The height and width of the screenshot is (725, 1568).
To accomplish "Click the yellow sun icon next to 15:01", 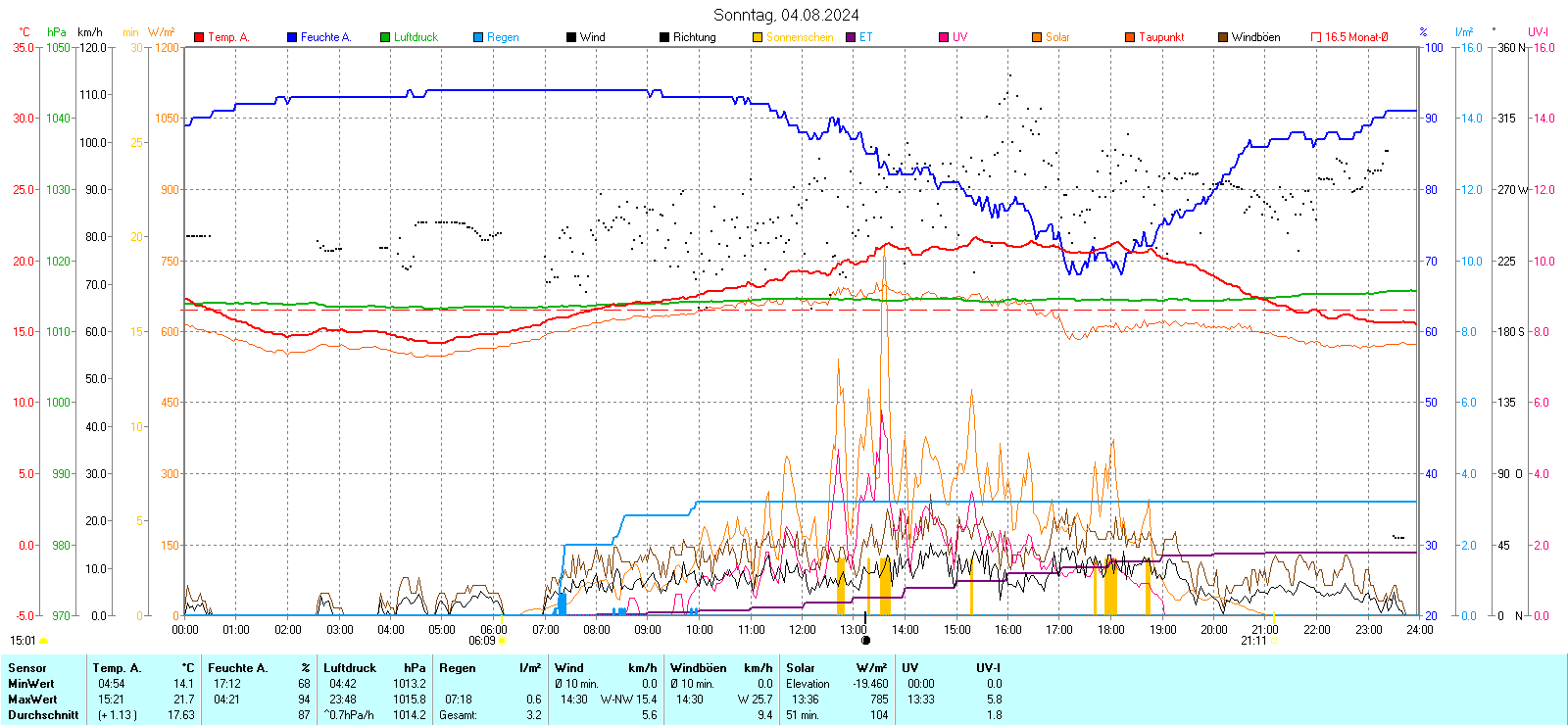I will pos(43,641).
